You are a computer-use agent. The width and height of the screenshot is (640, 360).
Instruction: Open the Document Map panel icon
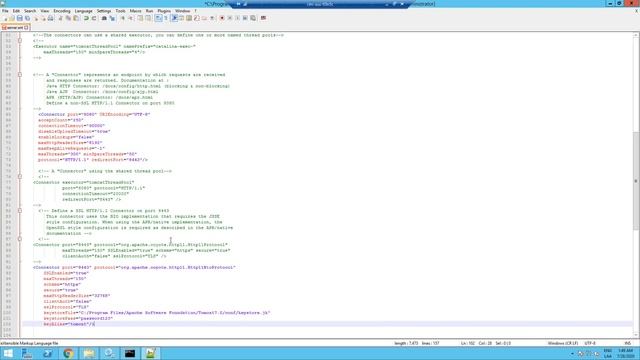(x=189, y=18)
